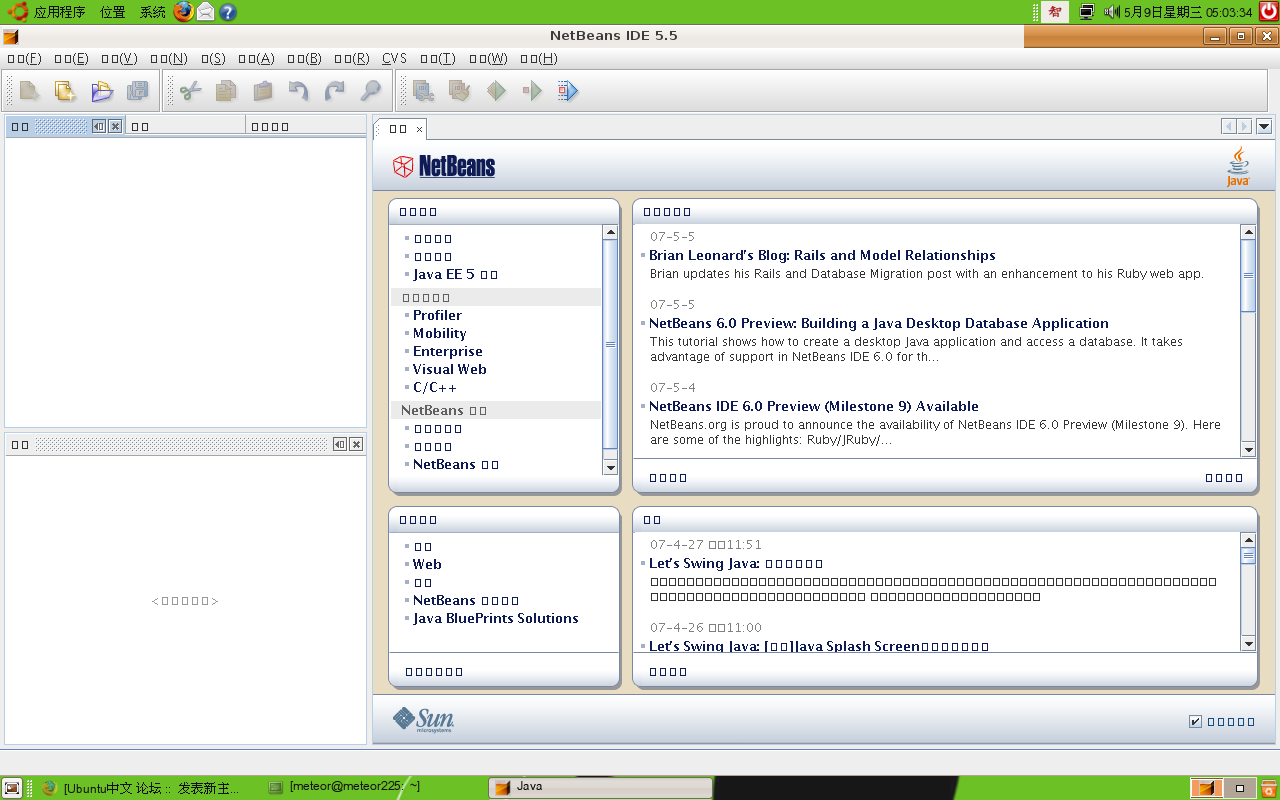Screen dimensions: 1280x800
Task: Open the menu with (V) mnemonic
Action: [x=119, y=59]
